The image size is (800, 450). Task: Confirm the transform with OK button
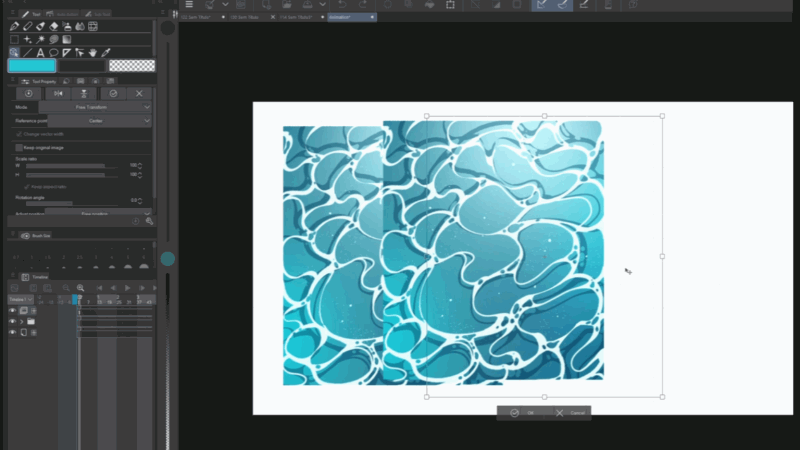click(522, 412)
